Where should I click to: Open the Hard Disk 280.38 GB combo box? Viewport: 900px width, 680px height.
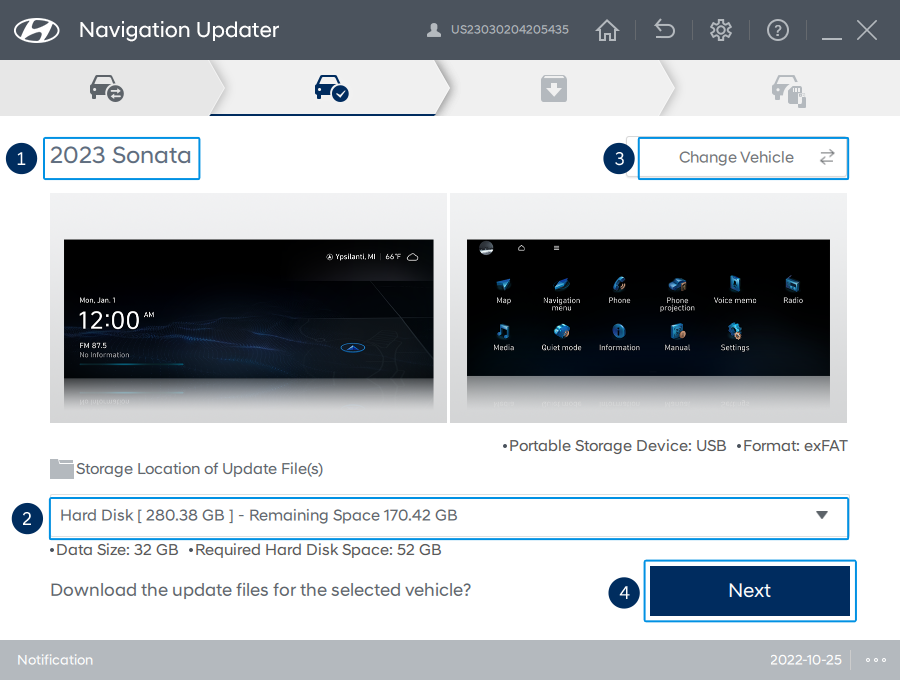[430, 516]
